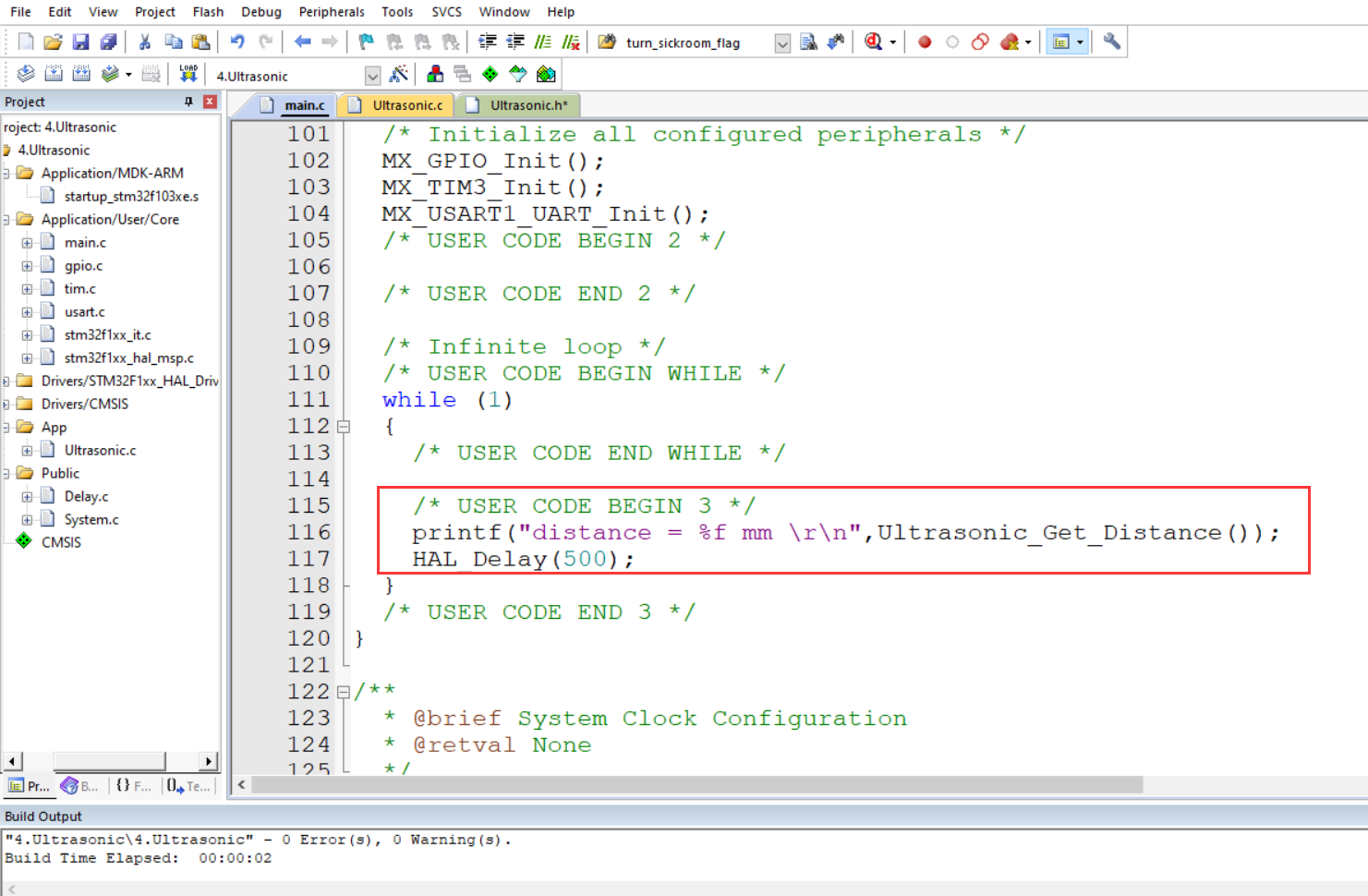This screenshot has width=1368, height=896.
Task: Click the Project panel horizontal scrollbar right arrow
Action: [x=209, y=761]
